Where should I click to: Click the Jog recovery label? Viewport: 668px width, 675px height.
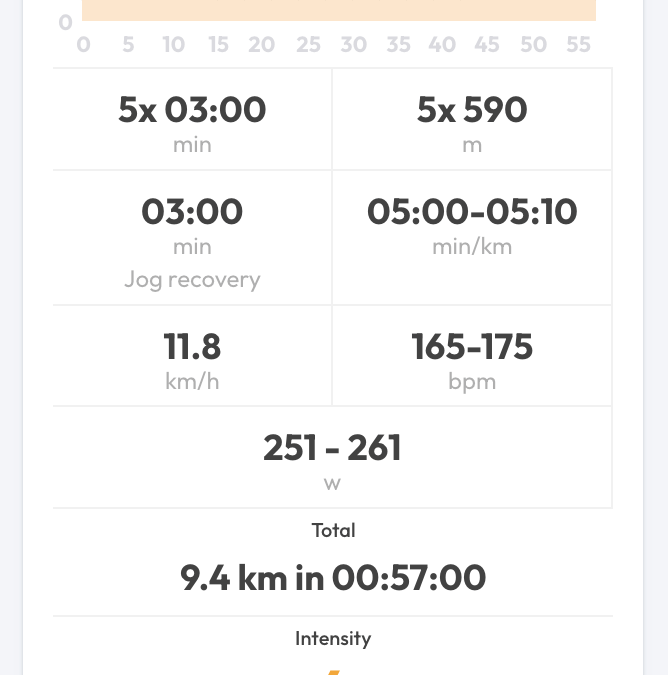192,279
